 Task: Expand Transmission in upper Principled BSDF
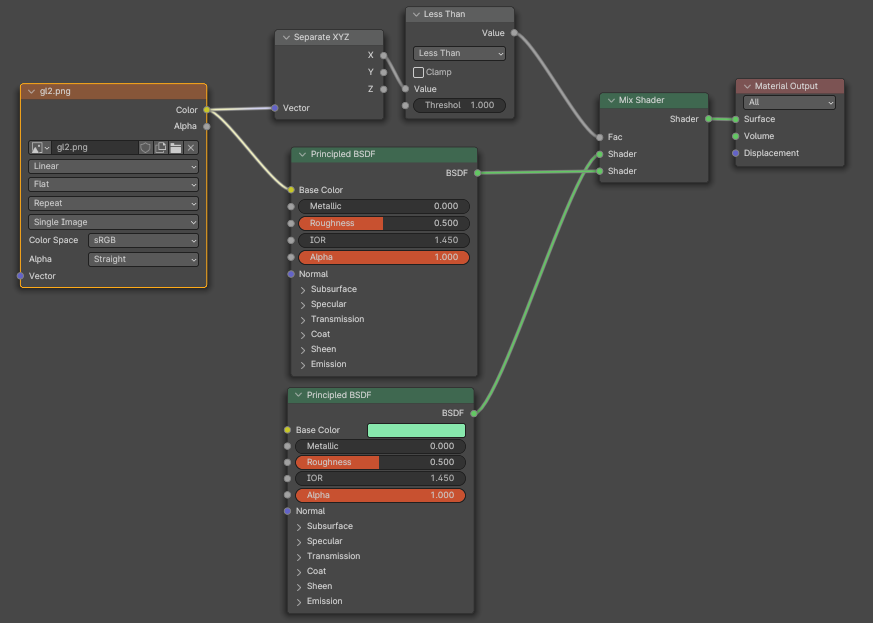click(x=303, y=320)
